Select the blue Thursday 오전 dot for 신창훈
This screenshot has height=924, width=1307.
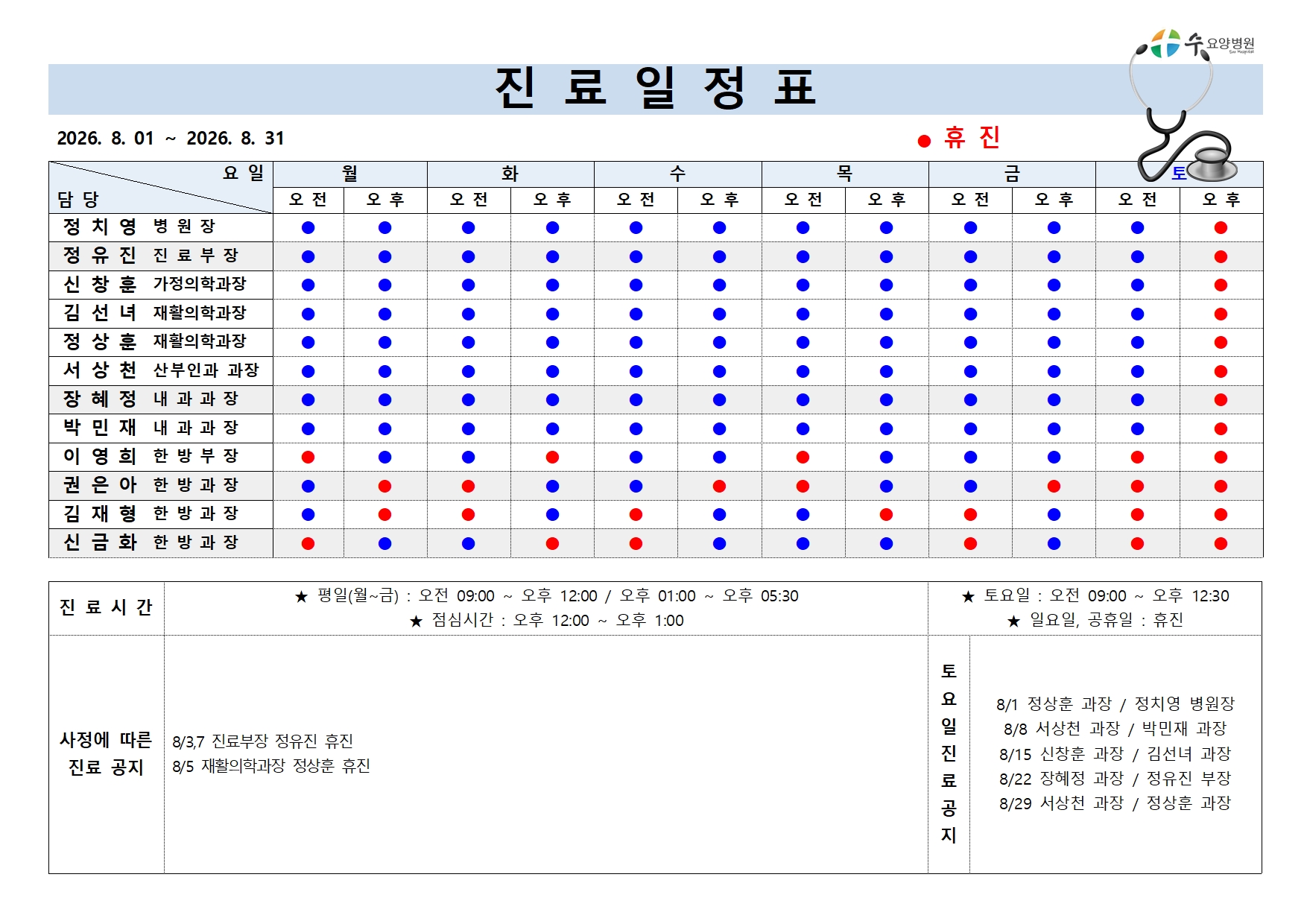coord(803,285)
